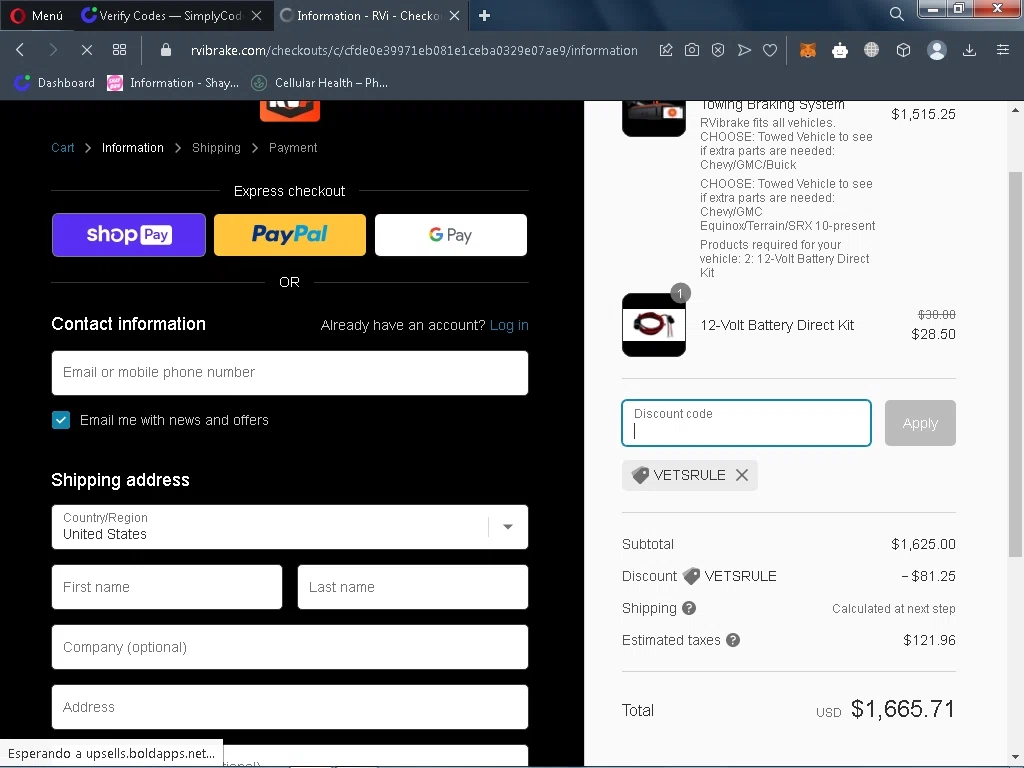Viewport: 1024px width, 768px height.
Task: Click the Towing Braking System product thumbnail
Action: [x=654, y=119]
